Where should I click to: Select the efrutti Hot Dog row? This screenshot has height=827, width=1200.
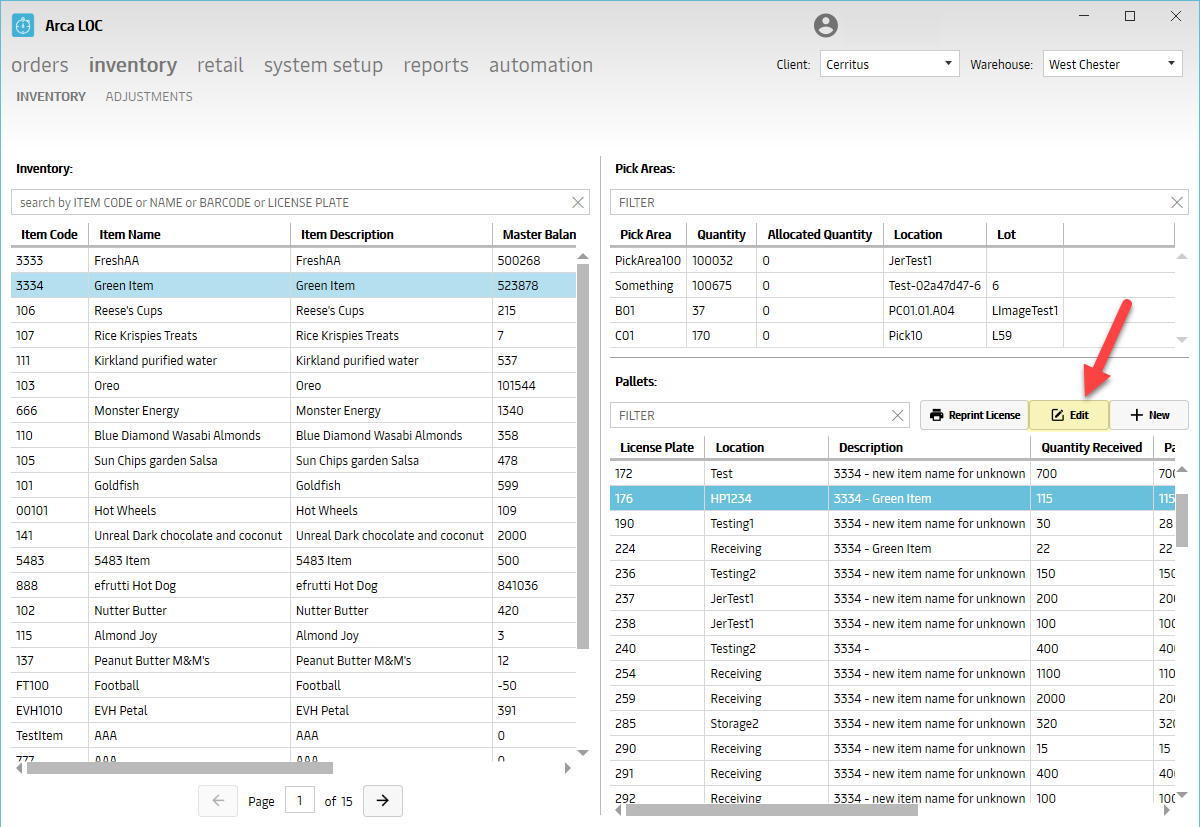click(294, 585)
